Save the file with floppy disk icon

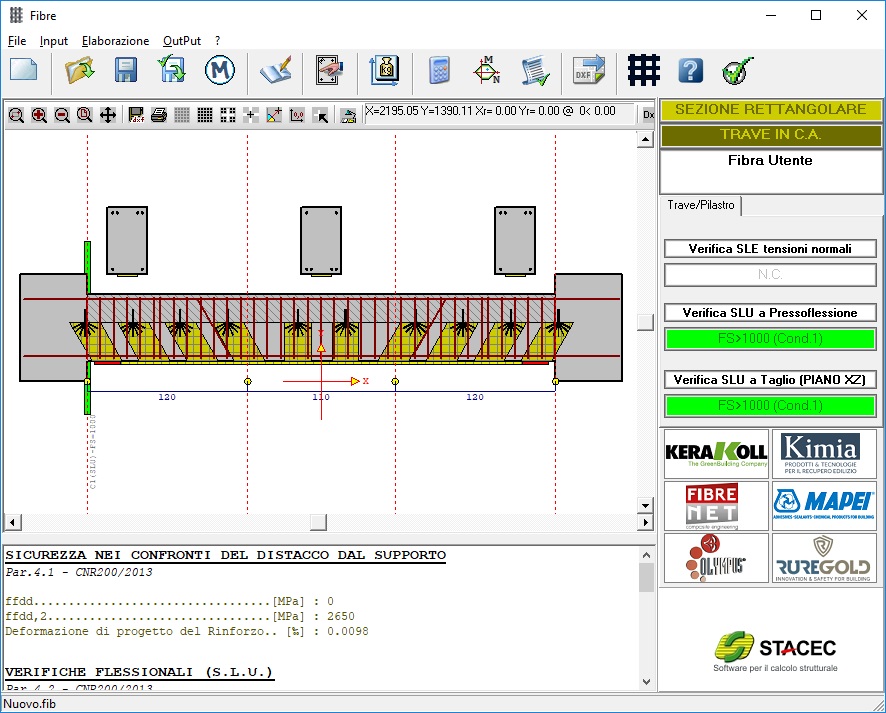(126, 70)
